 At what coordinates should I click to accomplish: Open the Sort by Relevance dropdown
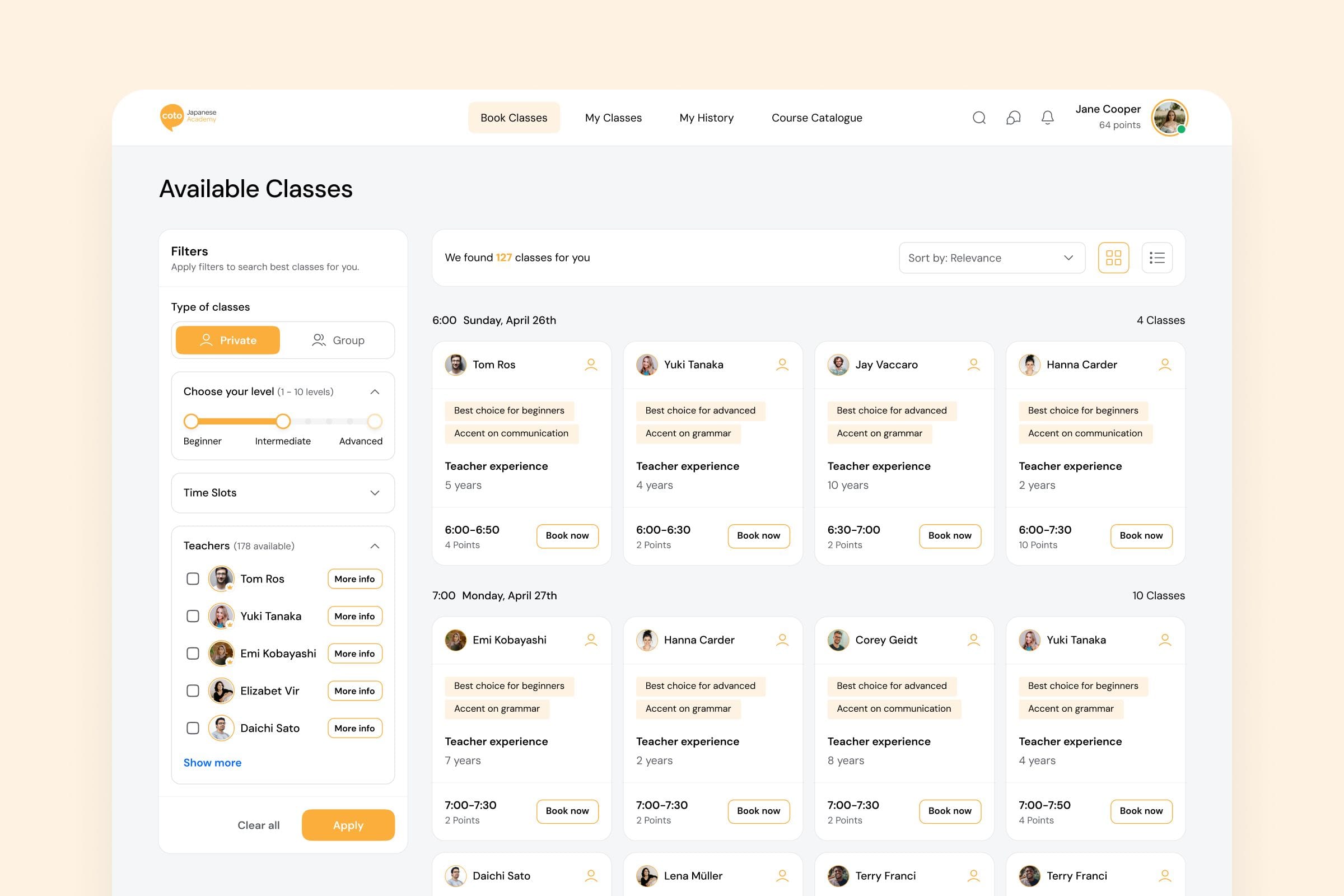click(991, 258)
